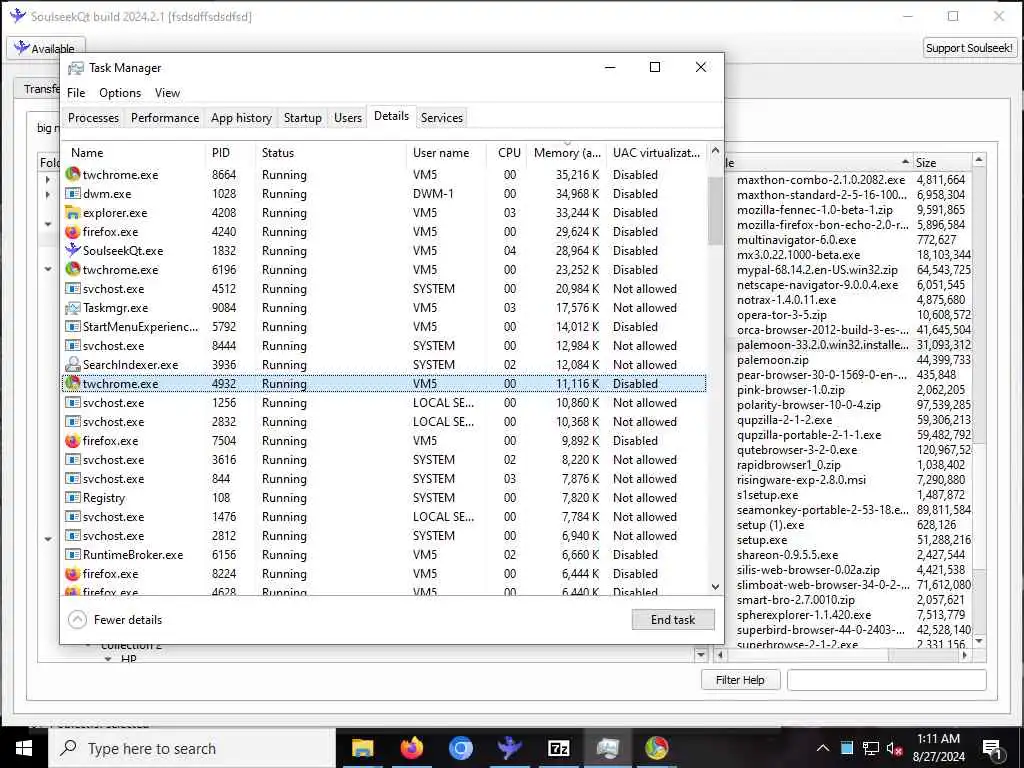Screen dimensions: 1024x768
Task: Sort processes by Memory column
Action: coord(567,153)
